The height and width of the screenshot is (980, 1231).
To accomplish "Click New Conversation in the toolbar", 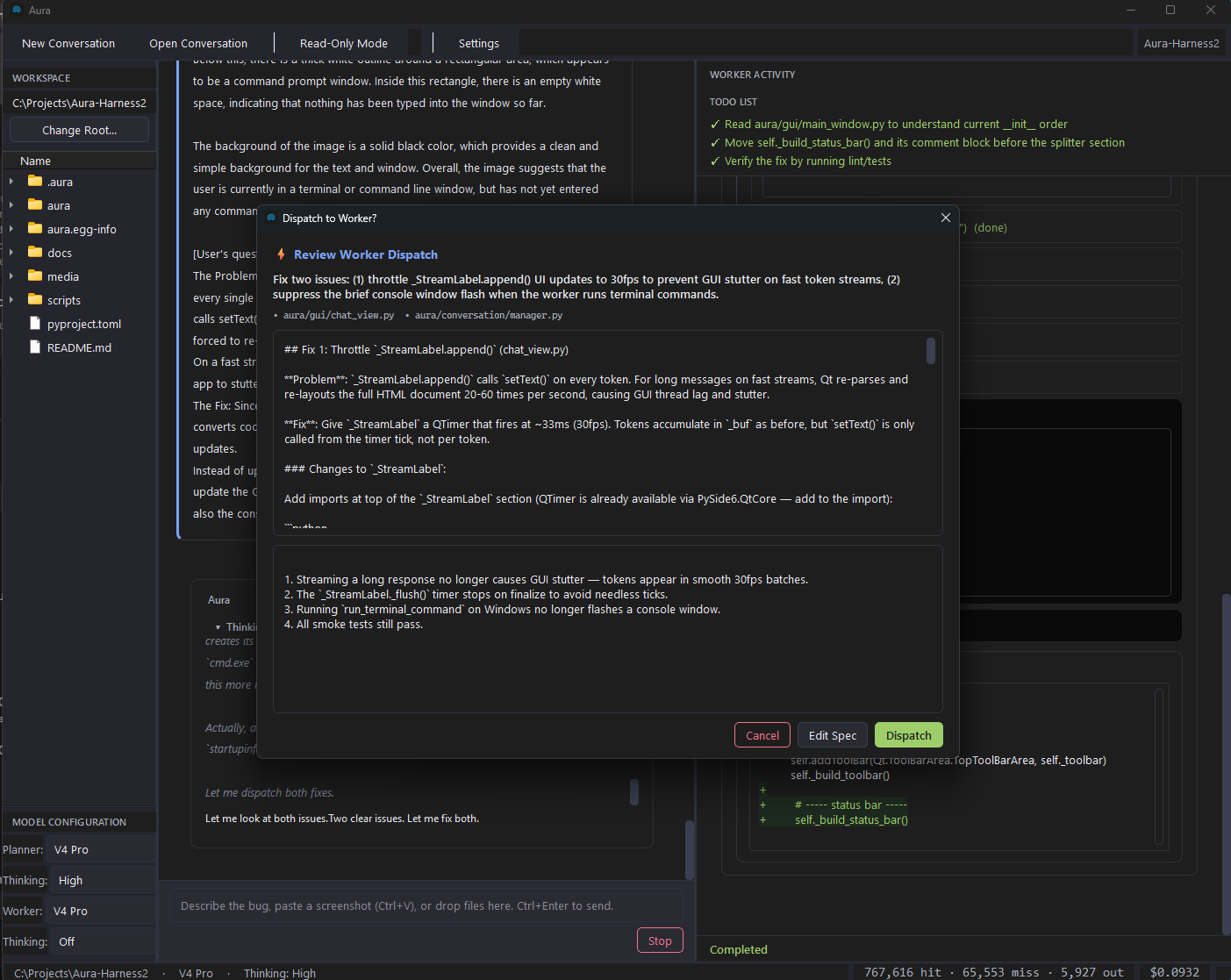I will click(68, 43).
